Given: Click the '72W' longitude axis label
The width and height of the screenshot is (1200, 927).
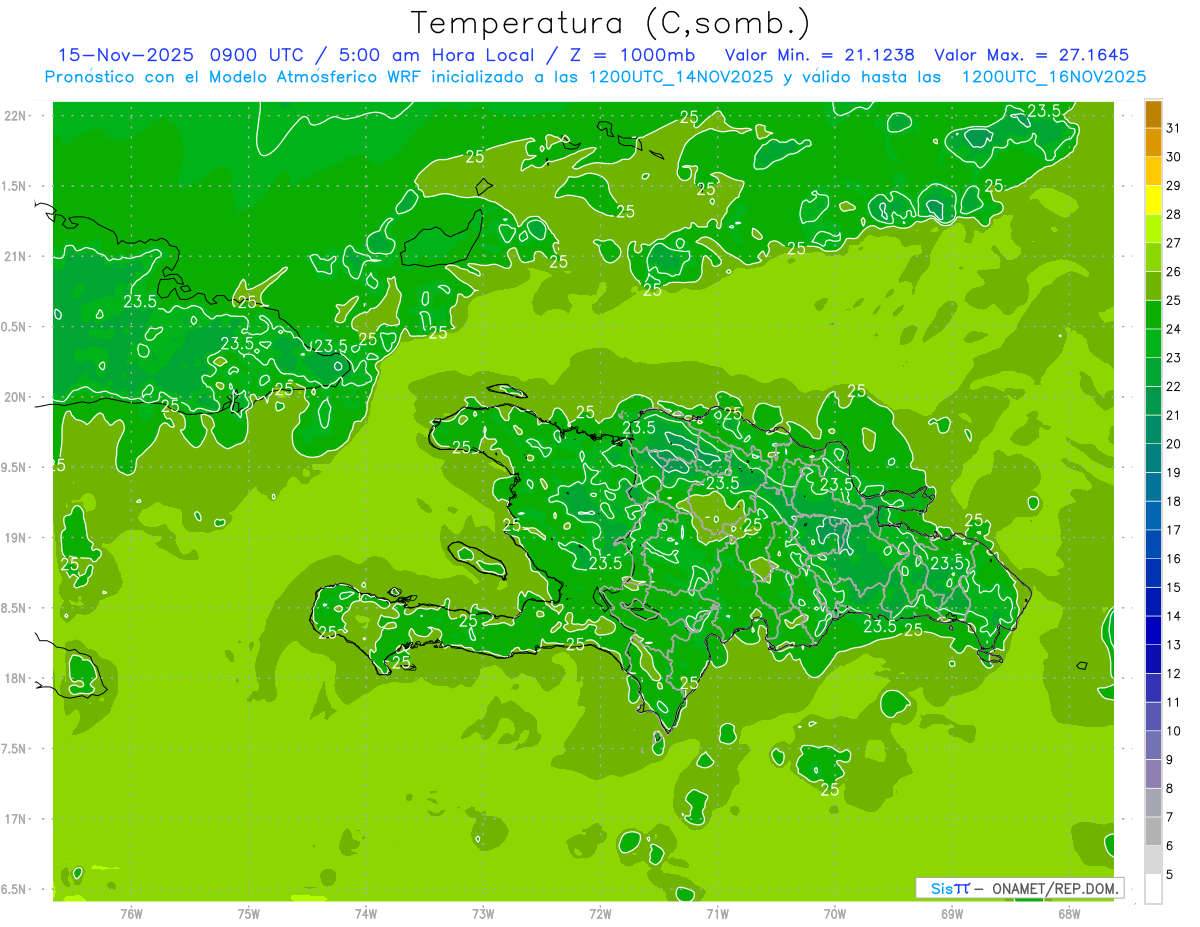Looking at the screenshot, I should pos(600,913).
